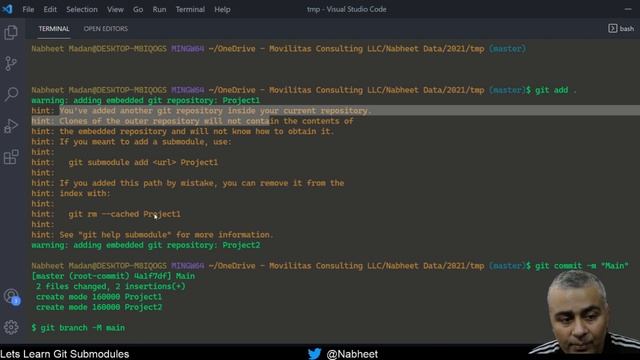This screenshot has height=360, width=640.
Task: Switch to the TERMINAL tab
Action: pos(54,29)
